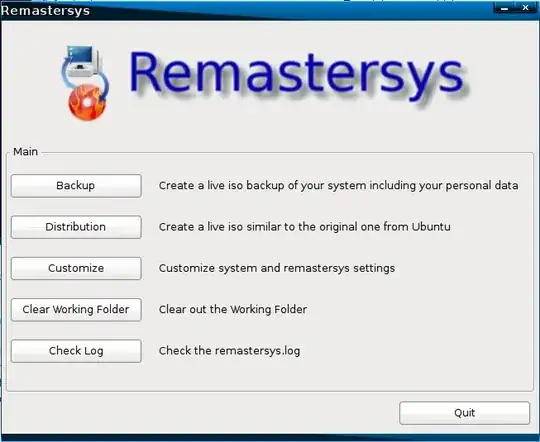Close the Remastersys window
The image size is (540, 442).
(525, 8)
